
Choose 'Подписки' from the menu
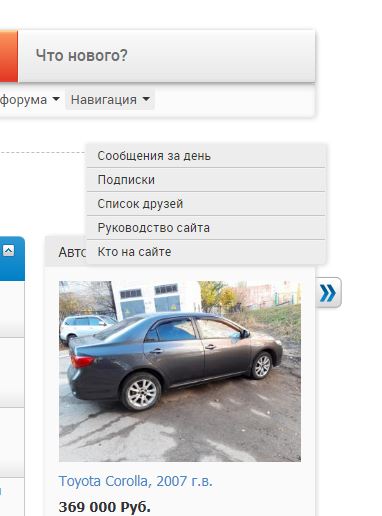[206, 180]
